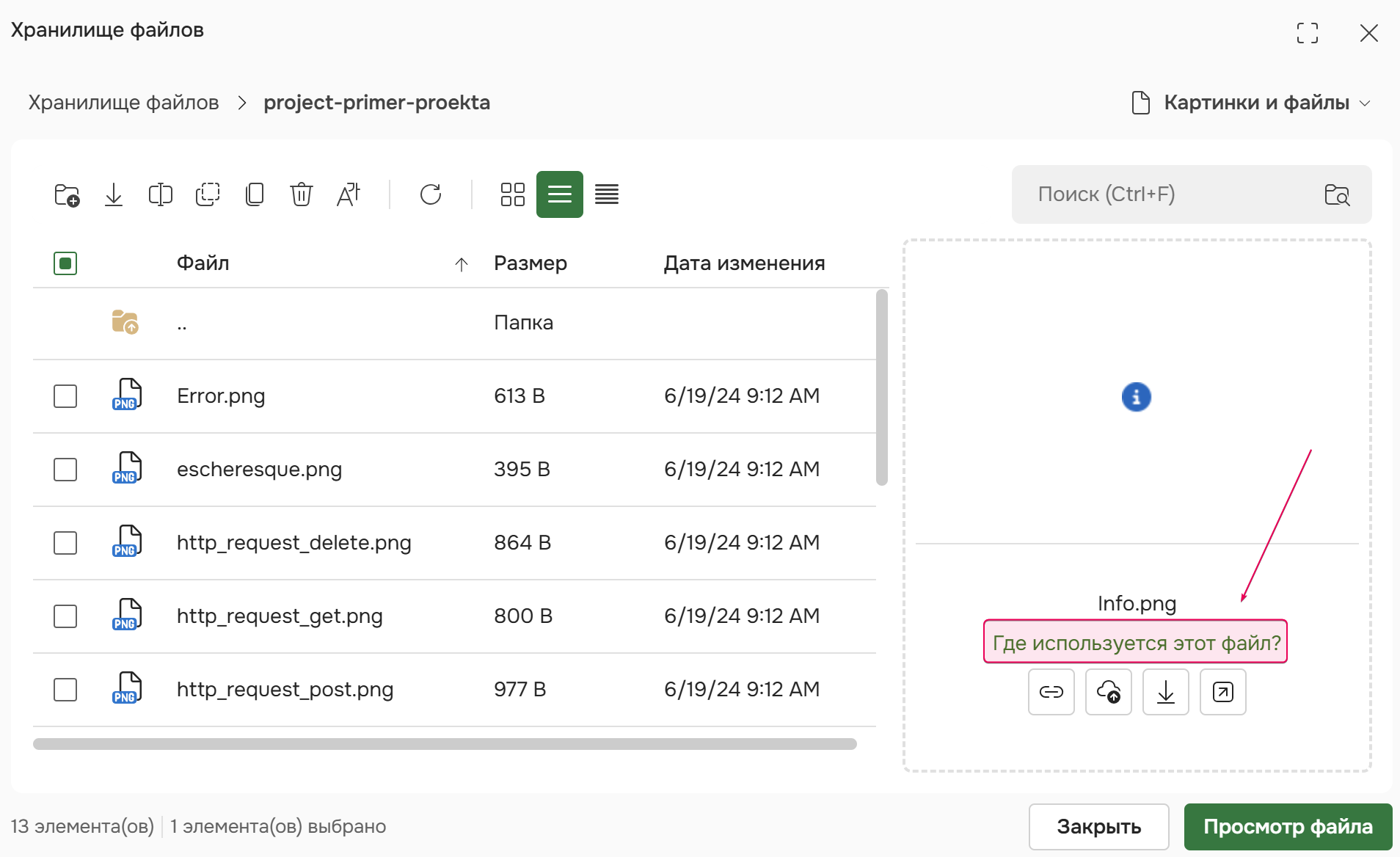Screen dimensions: 1400x857
Task: Toggle fullscreen for the file storage dialog
Action: [x=1308, y=33]
